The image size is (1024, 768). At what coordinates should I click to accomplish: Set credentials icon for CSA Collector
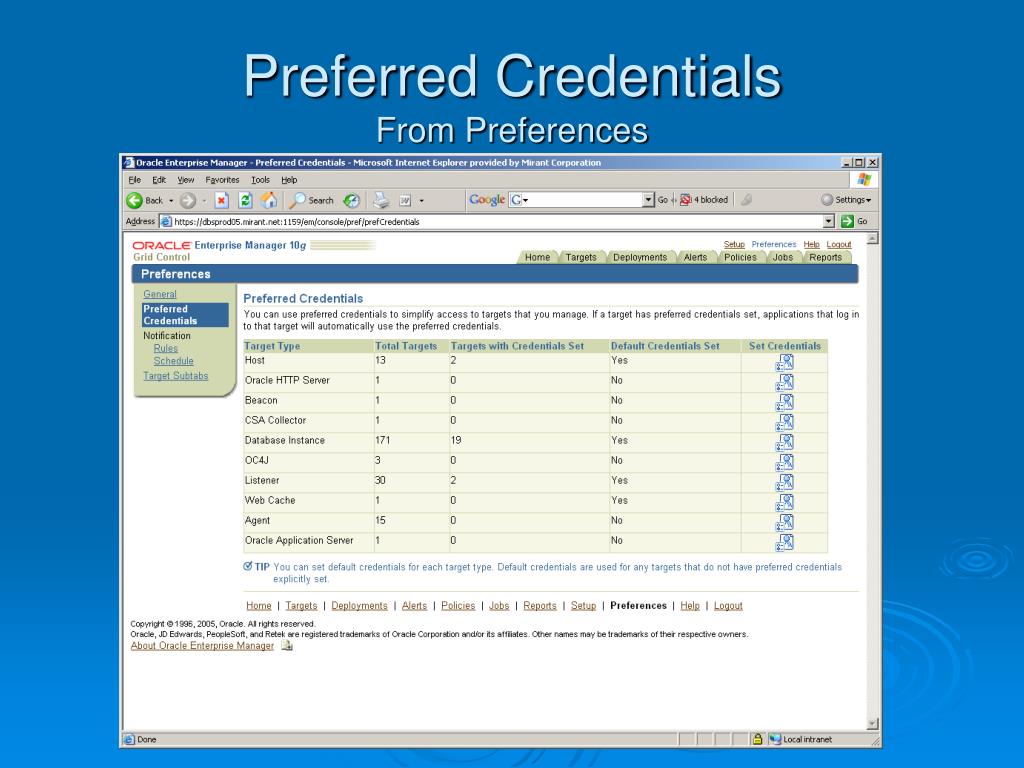click(x=784, y=423)
